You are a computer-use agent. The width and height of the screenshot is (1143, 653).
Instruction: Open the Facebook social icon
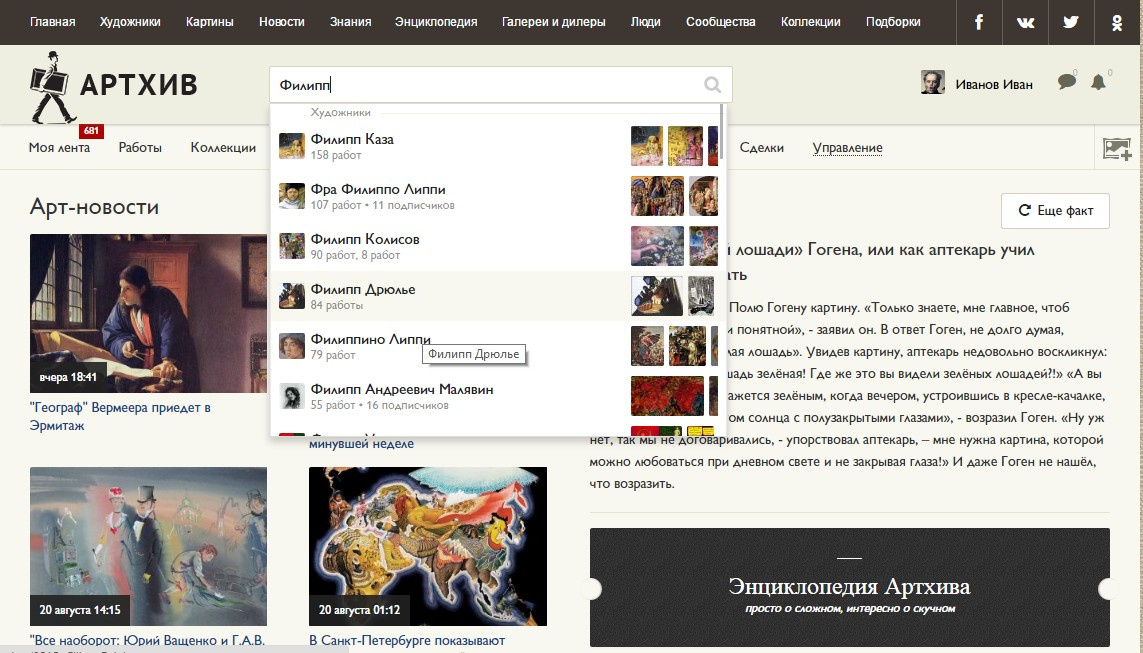(979, 22)
